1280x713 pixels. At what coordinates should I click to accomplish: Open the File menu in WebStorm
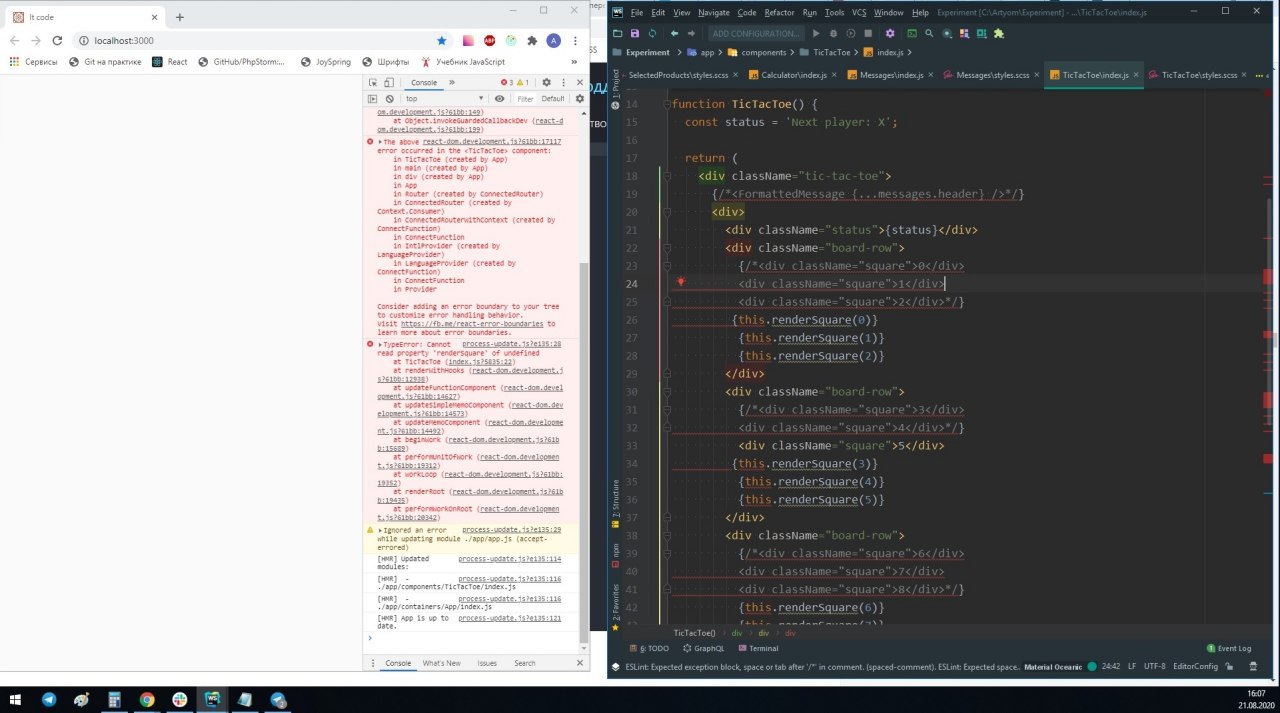(x=636, y=12)
